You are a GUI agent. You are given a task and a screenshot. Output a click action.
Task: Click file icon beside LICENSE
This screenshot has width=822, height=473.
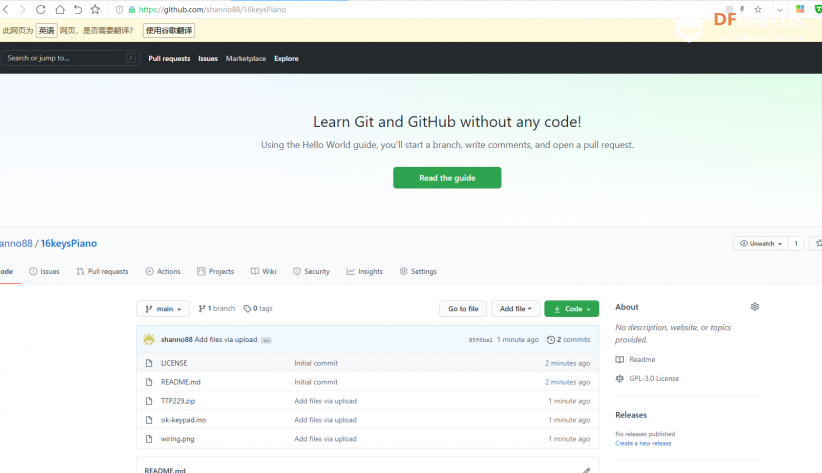149,363
